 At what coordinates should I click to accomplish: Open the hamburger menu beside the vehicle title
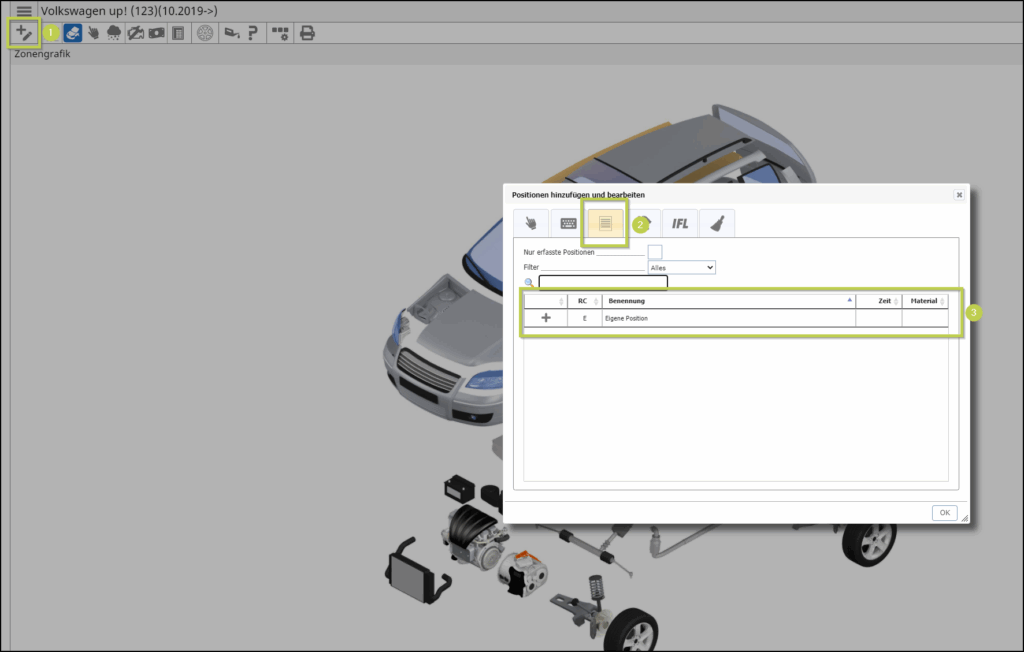click(x=24, y=10)
